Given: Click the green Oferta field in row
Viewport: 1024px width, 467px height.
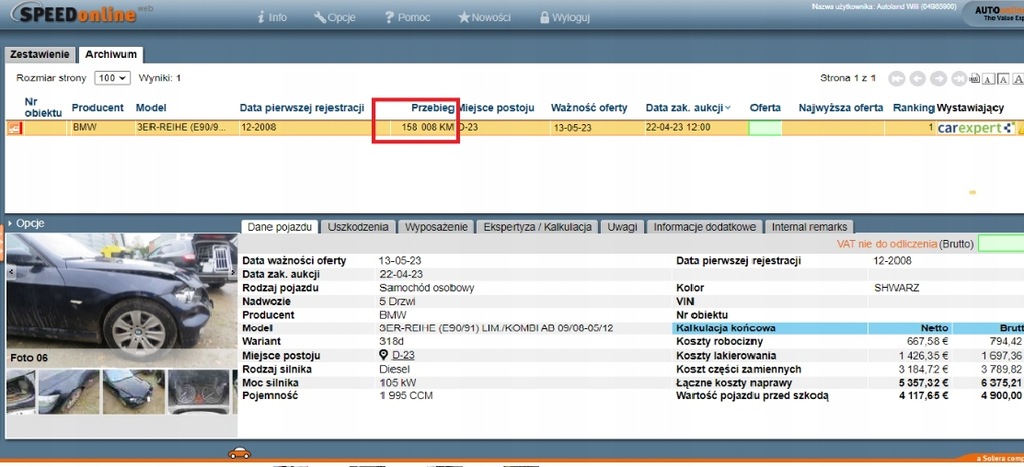Looking at the screenshot, I should [765, 128].
